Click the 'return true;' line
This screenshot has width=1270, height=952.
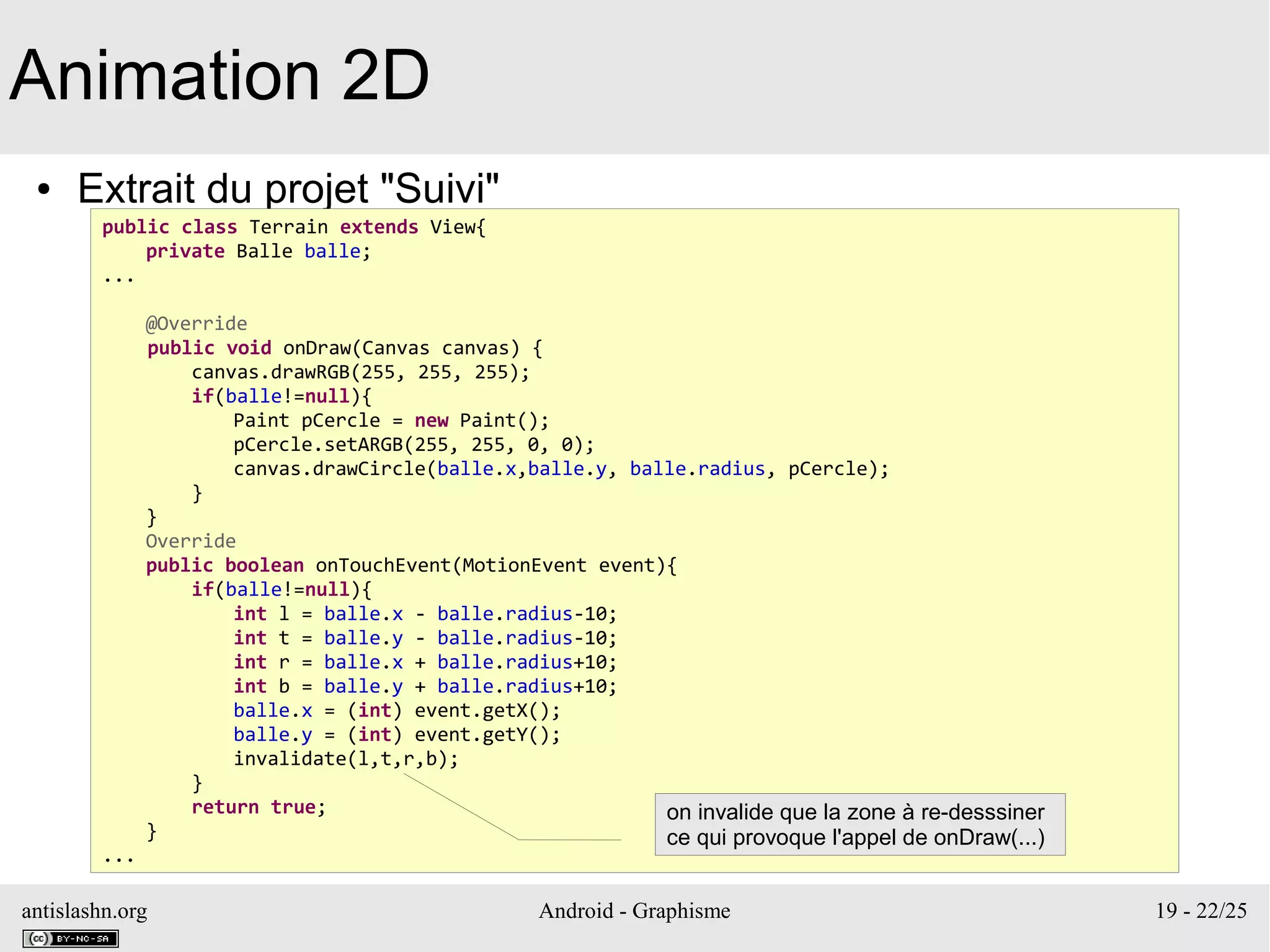point(259,807)
